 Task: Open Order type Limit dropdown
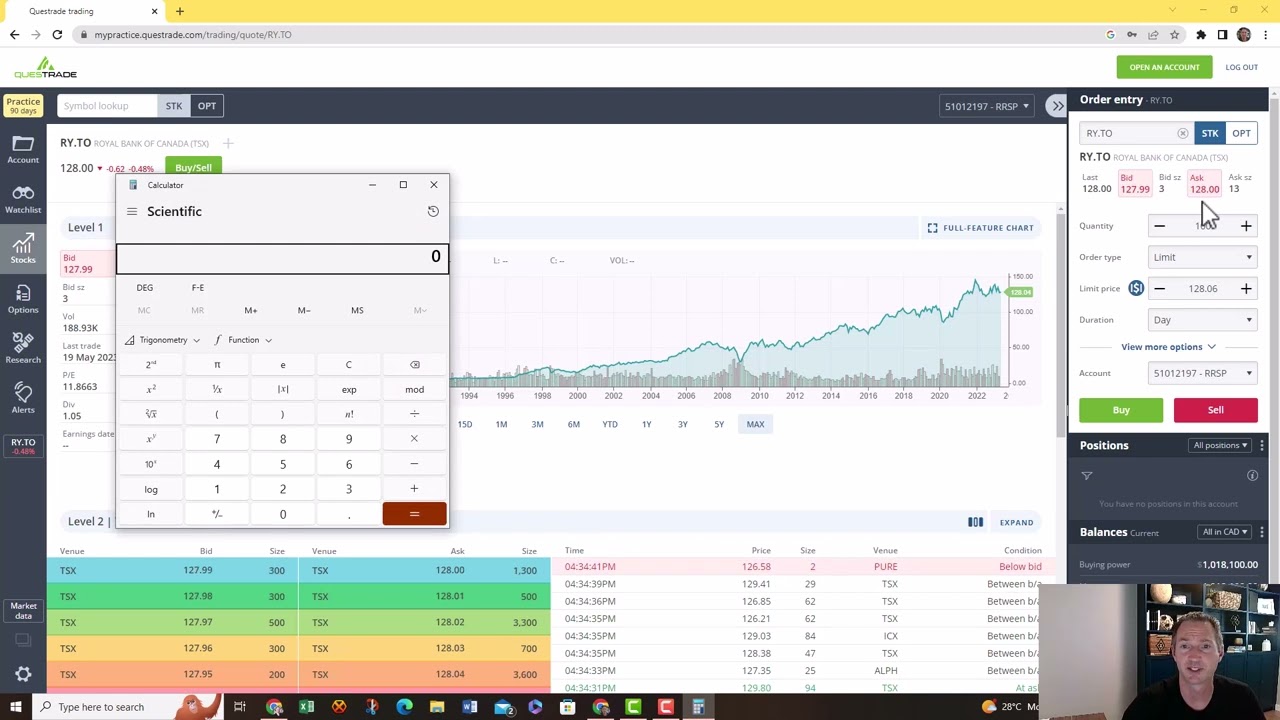point(1202,257)
